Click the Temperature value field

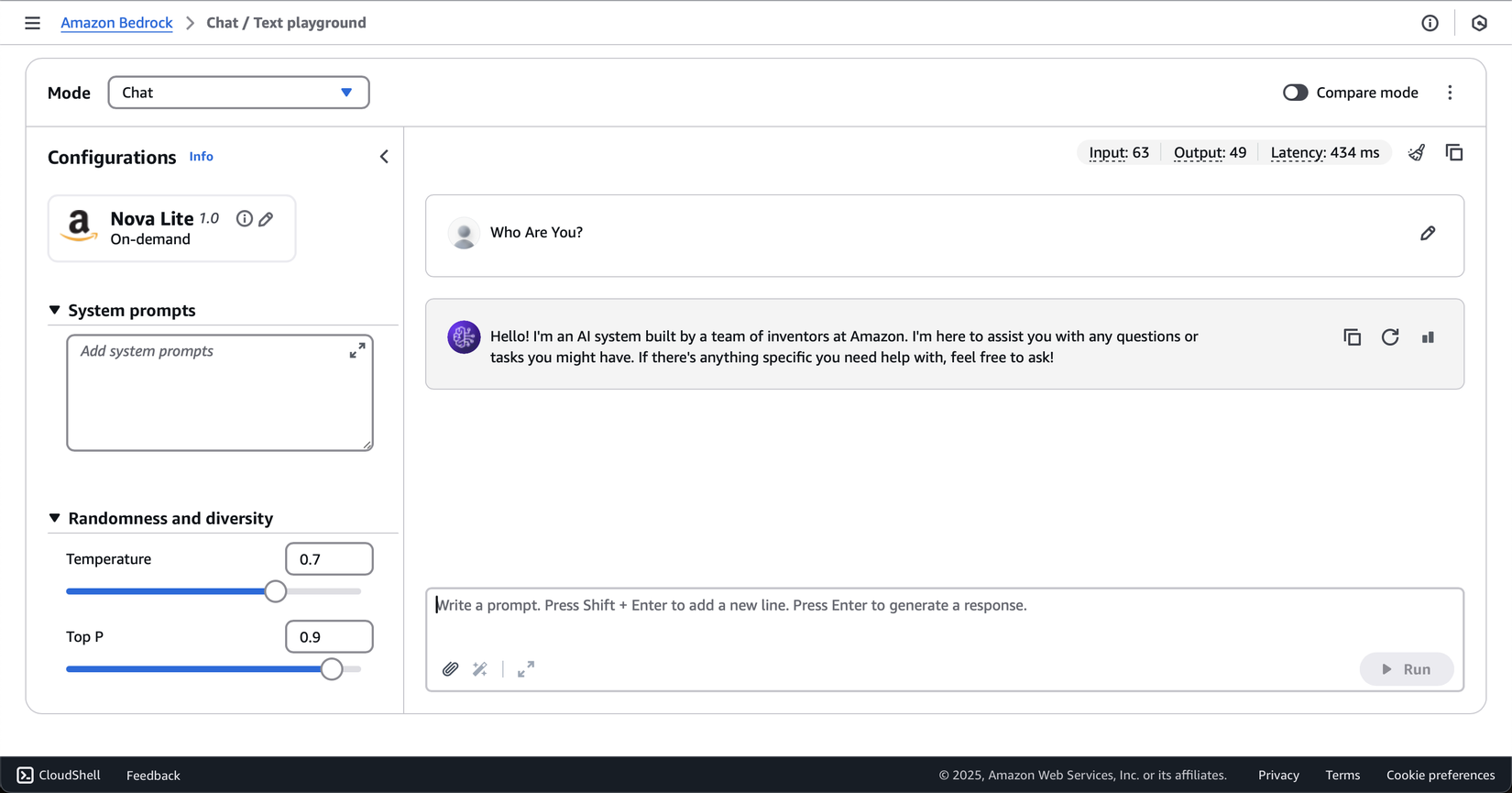329,559
